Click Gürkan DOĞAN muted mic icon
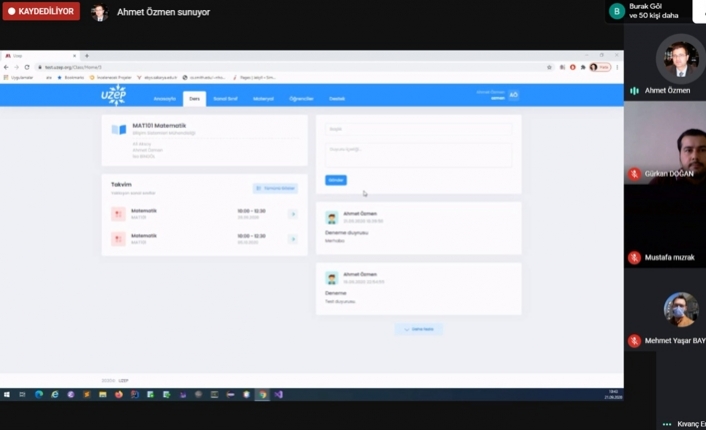This screenshot has width=706, height=430. [634, 174]
